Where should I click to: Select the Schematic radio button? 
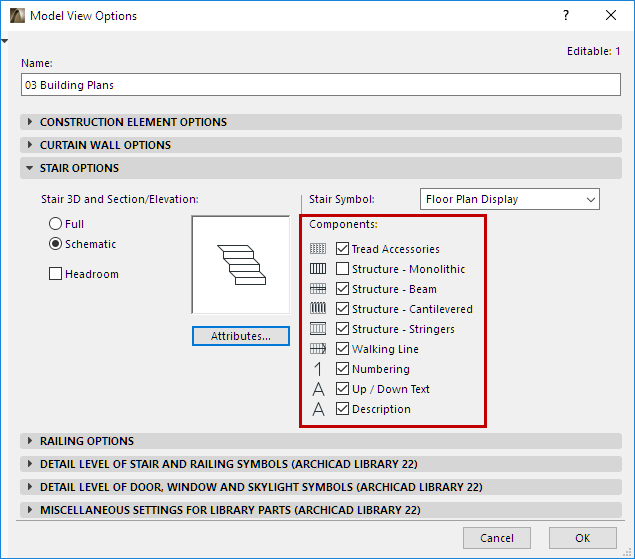click(55, 244)
